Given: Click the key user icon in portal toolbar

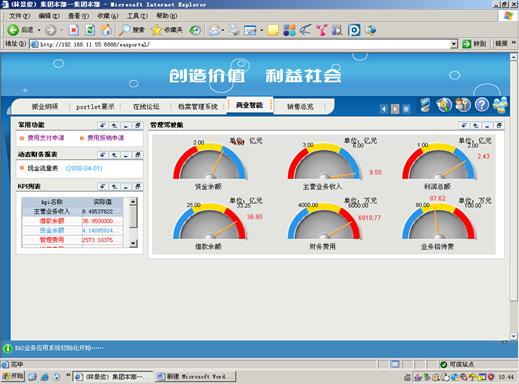Looking at the screenshot, I should [x=463, y=105].
